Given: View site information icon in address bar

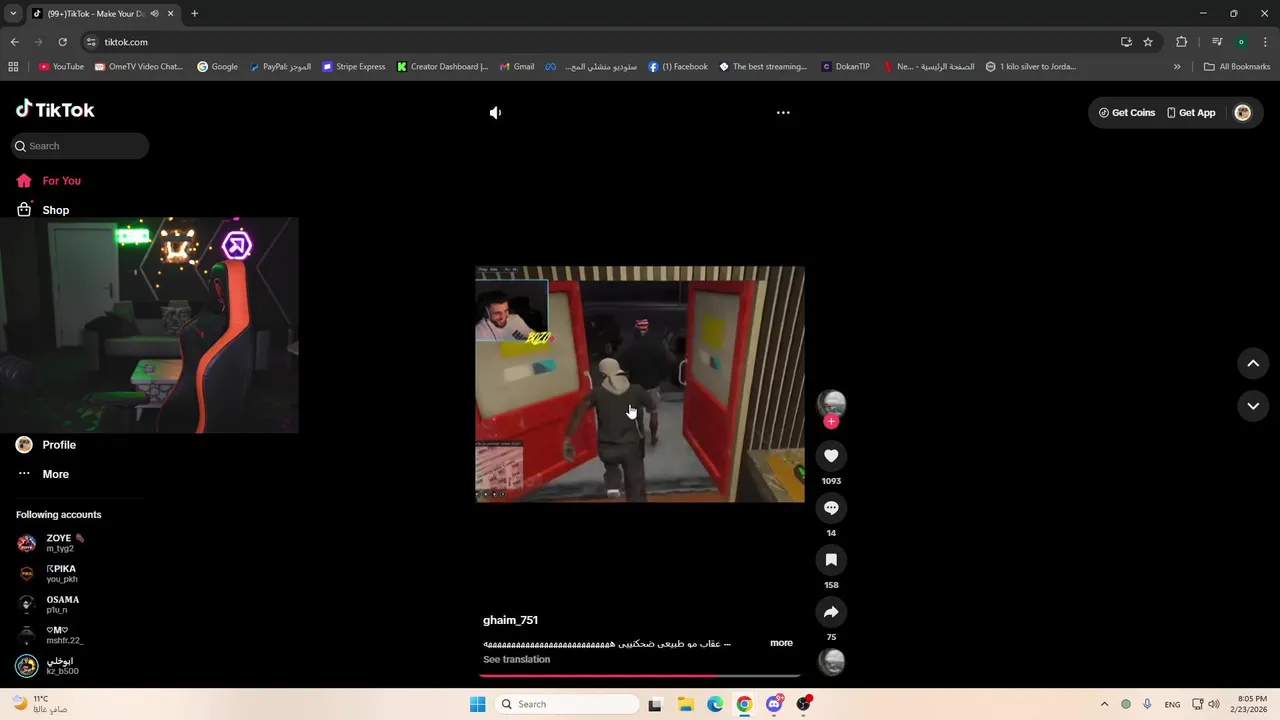Looking at the screenshot, I should click(x=91, y=42).
